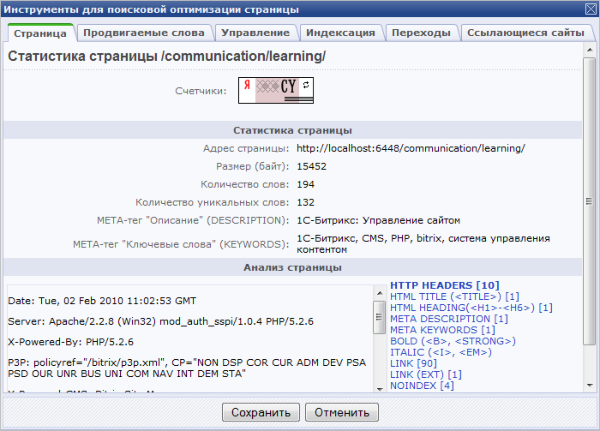
Task: Click the МЕТА-тег "Ключевые слова" (KEYWORDS) label
Action: pos(181,244)
